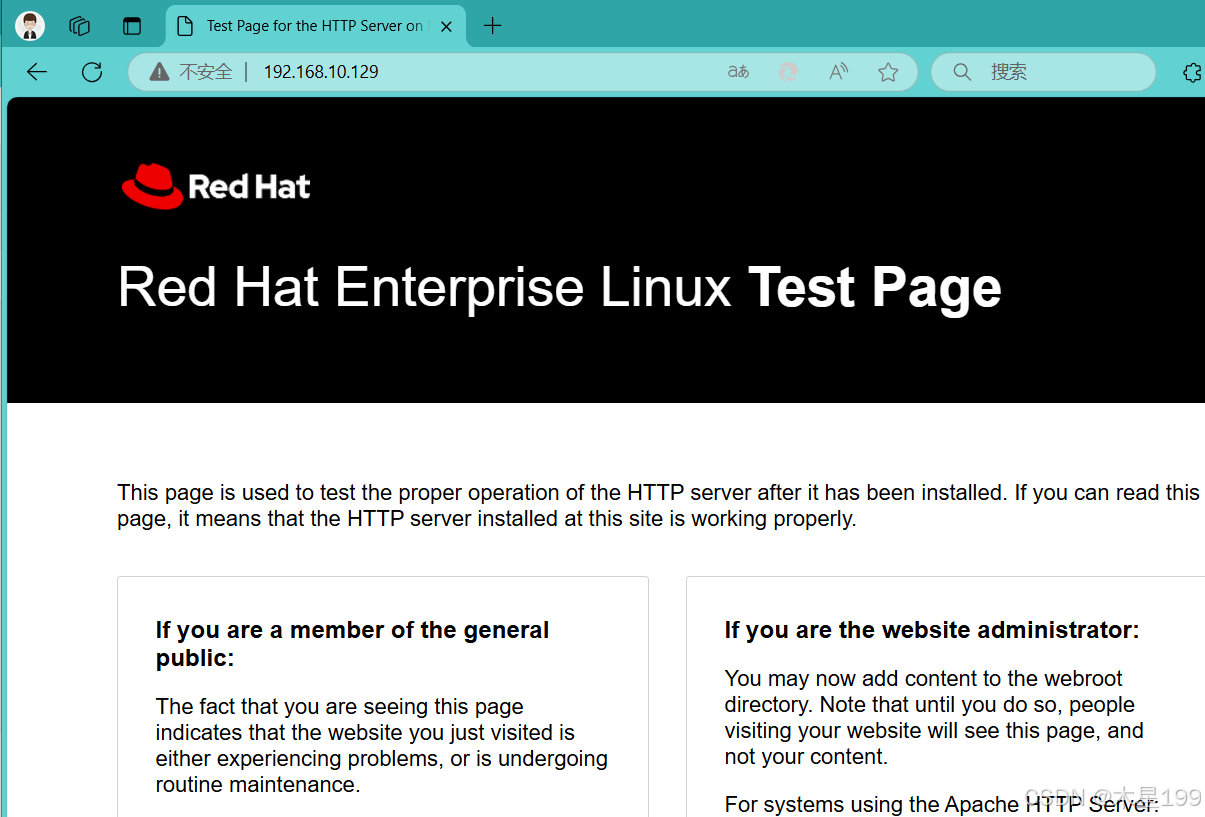Open the browser profile avatar
The image size is (1205, 817).
pyautogui.click(x=31, y=26)
